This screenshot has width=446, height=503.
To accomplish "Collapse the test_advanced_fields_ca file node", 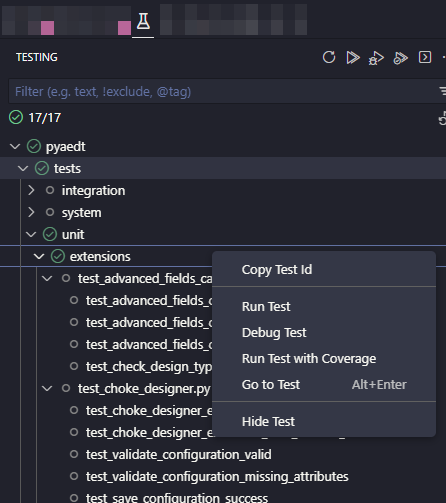I will [47, 278].
